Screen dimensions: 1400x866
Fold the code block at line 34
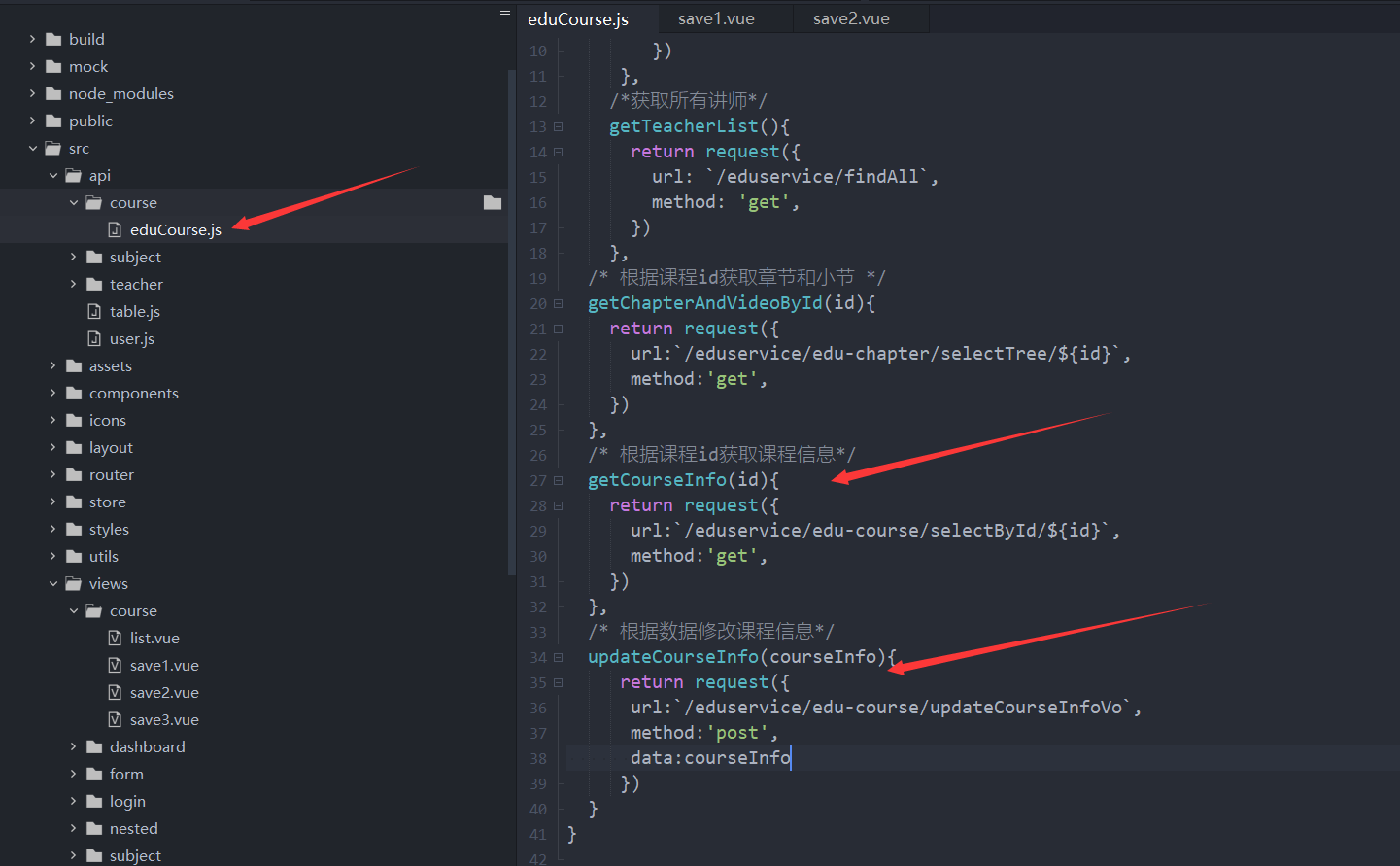click(558, 657)
